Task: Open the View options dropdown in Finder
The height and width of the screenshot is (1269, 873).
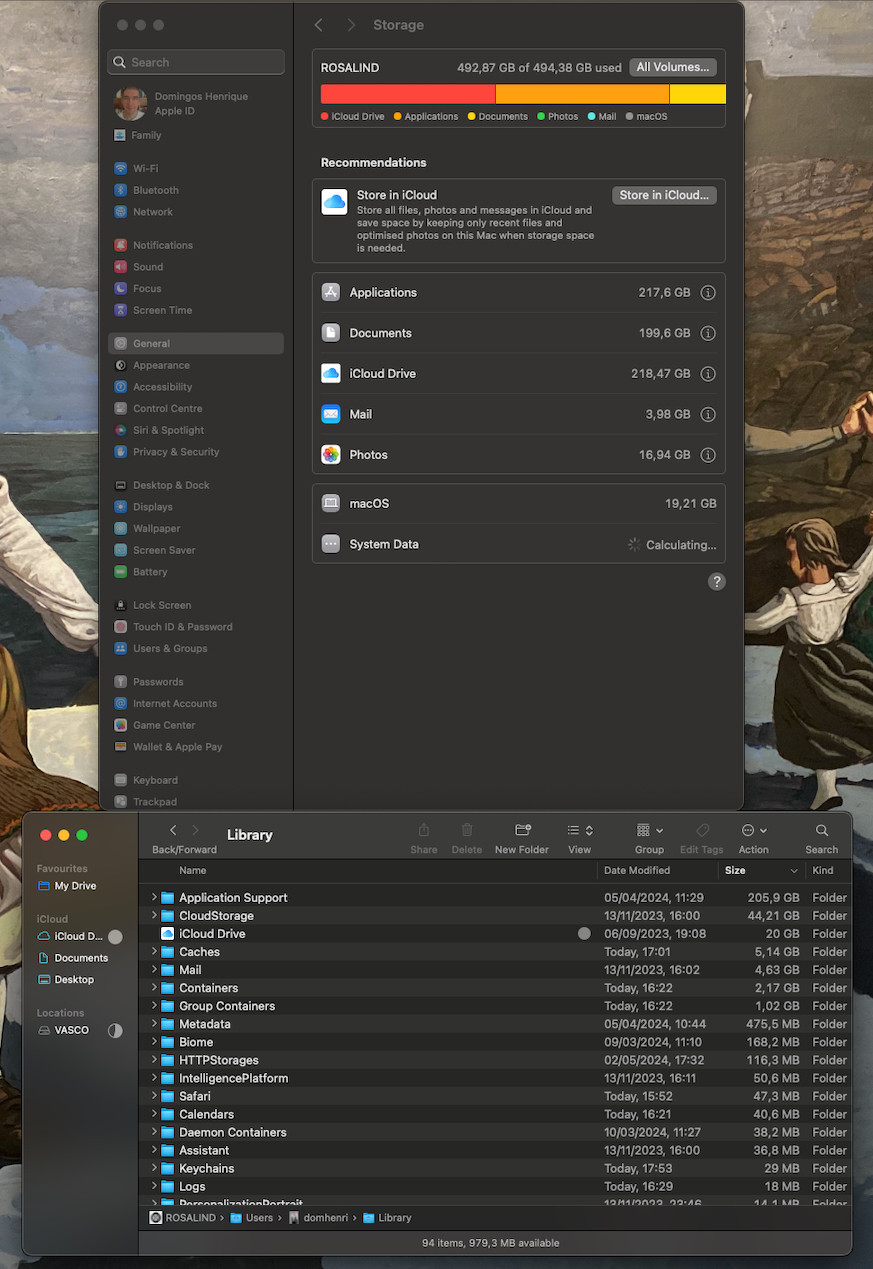Action: point(580,831)
